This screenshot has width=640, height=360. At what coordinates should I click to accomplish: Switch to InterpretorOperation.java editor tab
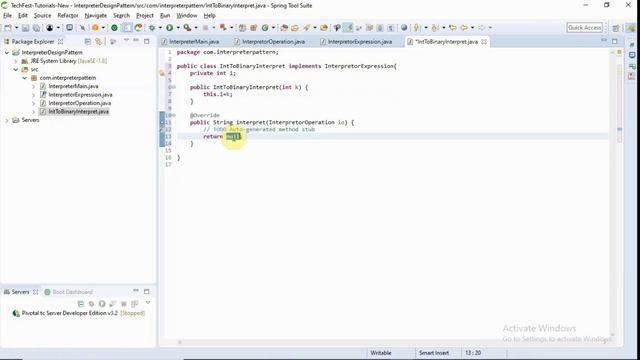click(x=270, y=42)
